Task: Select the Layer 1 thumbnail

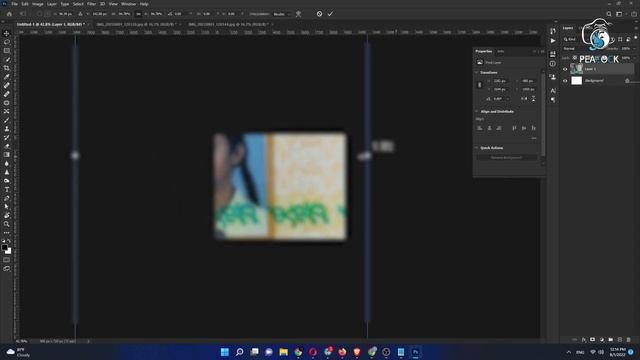Action: pyautogui.click(x=576, y=69)
